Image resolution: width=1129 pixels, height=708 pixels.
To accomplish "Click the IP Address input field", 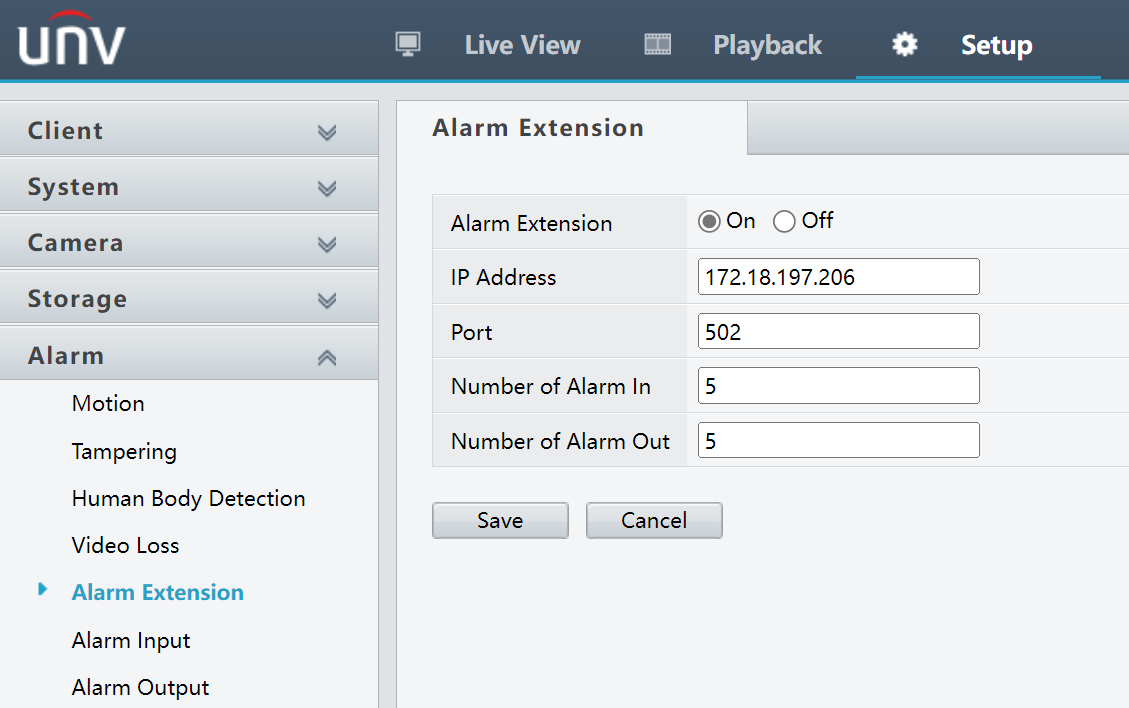I will [838, 277].
